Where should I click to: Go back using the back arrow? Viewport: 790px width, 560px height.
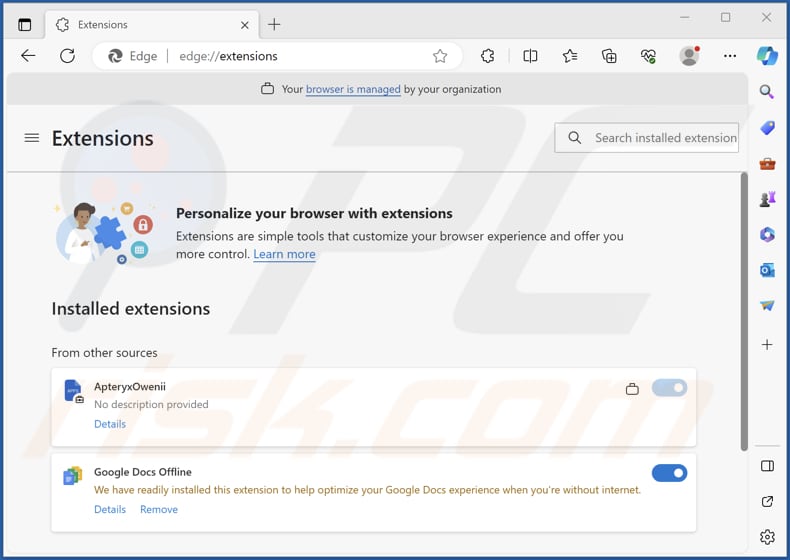coord(28,56)
